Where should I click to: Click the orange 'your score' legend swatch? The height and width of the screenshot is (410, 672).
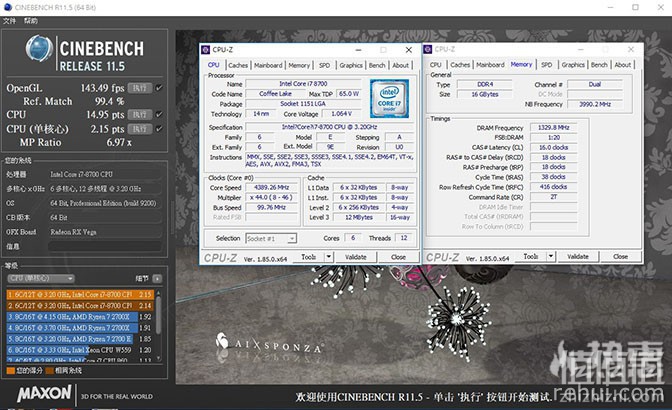11,371
